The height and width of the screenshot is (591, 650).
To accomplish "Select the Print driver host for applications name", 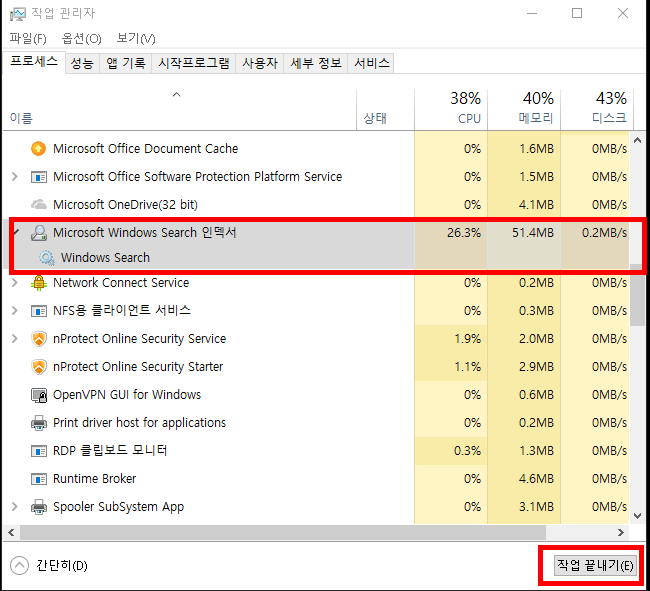I will pos(139,423).
